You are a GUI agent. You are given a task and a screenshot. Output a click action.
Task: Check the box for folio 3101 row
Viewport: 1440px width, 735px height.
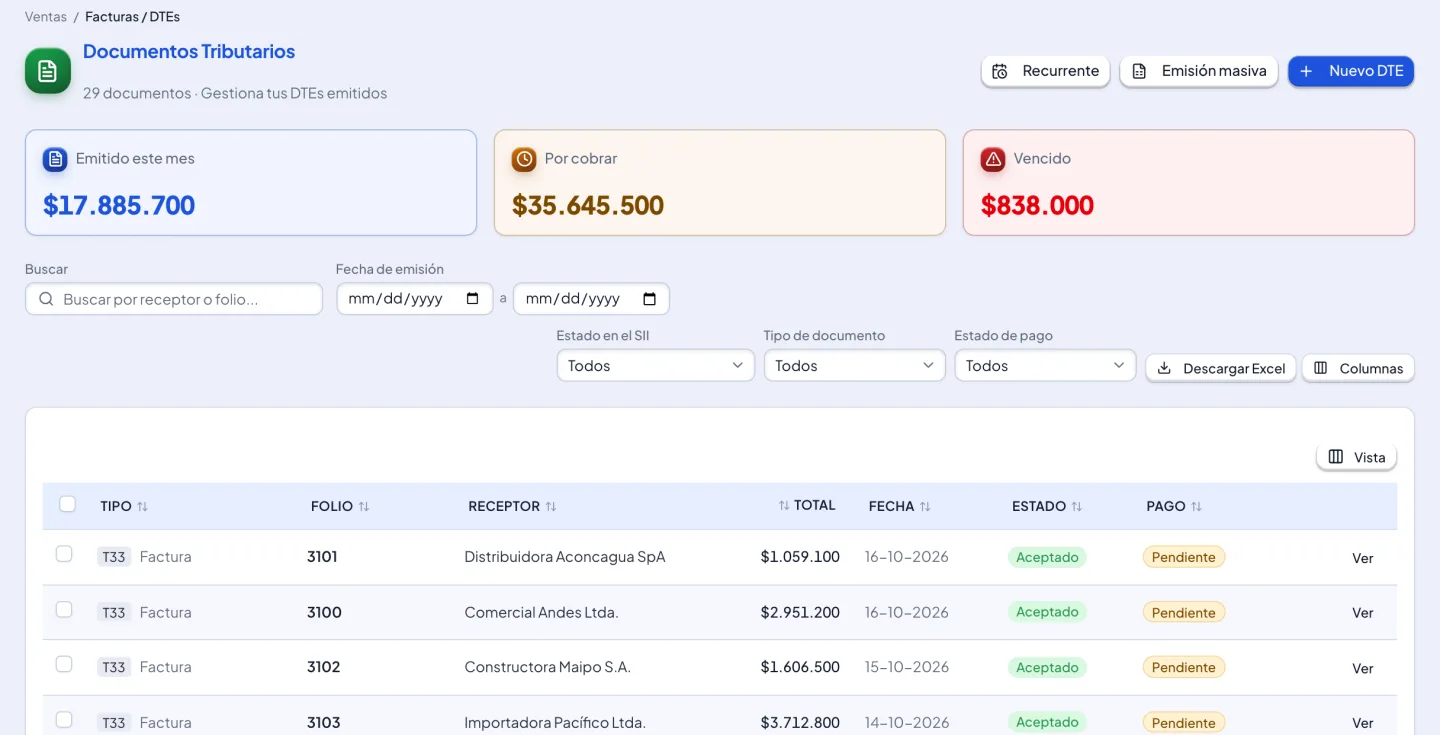click(64, 554)
